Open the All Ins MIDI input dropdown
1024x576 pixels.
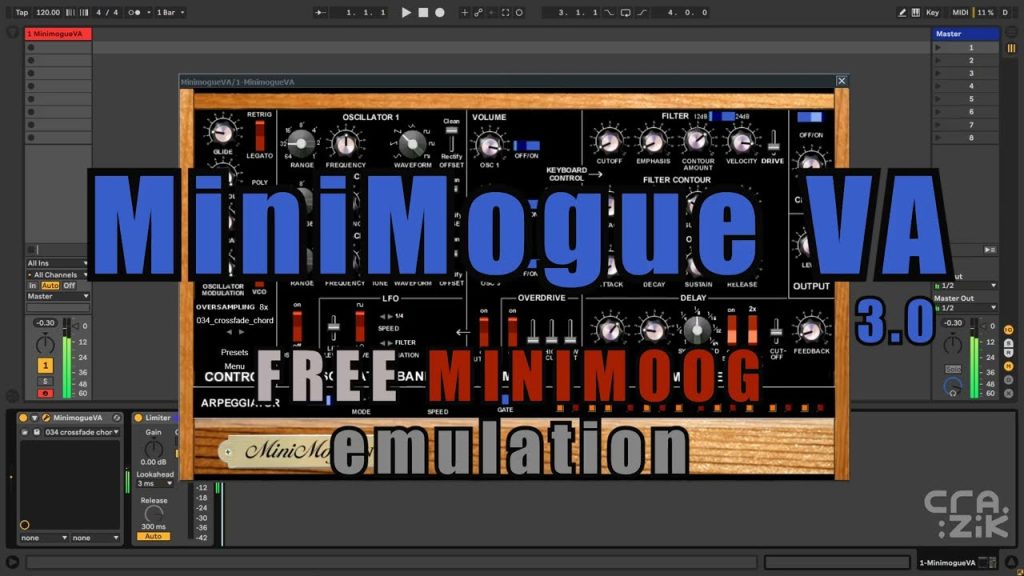pyautogui.click(x=57, y=263)
